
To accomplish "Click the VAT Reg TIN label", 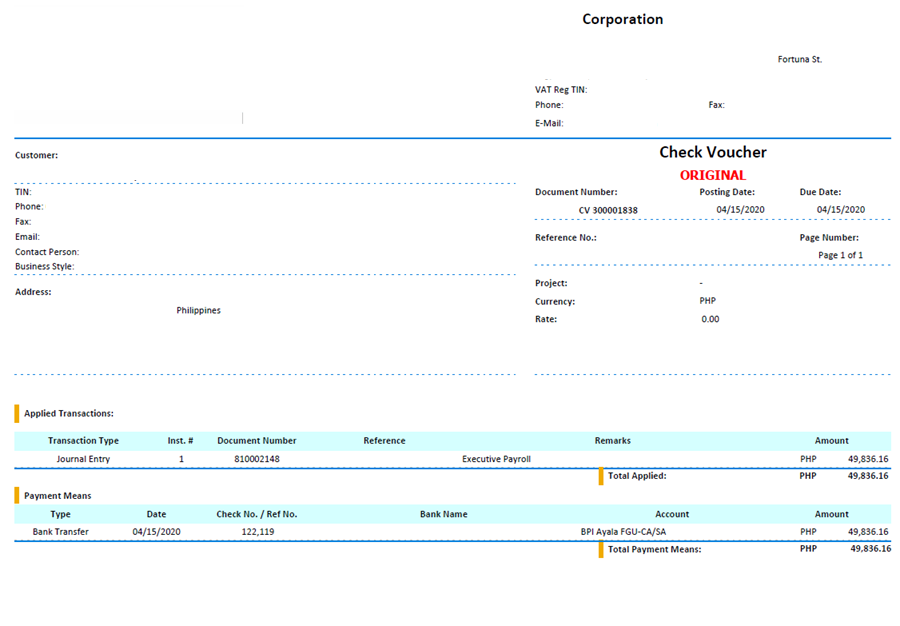I will [561, 90].
